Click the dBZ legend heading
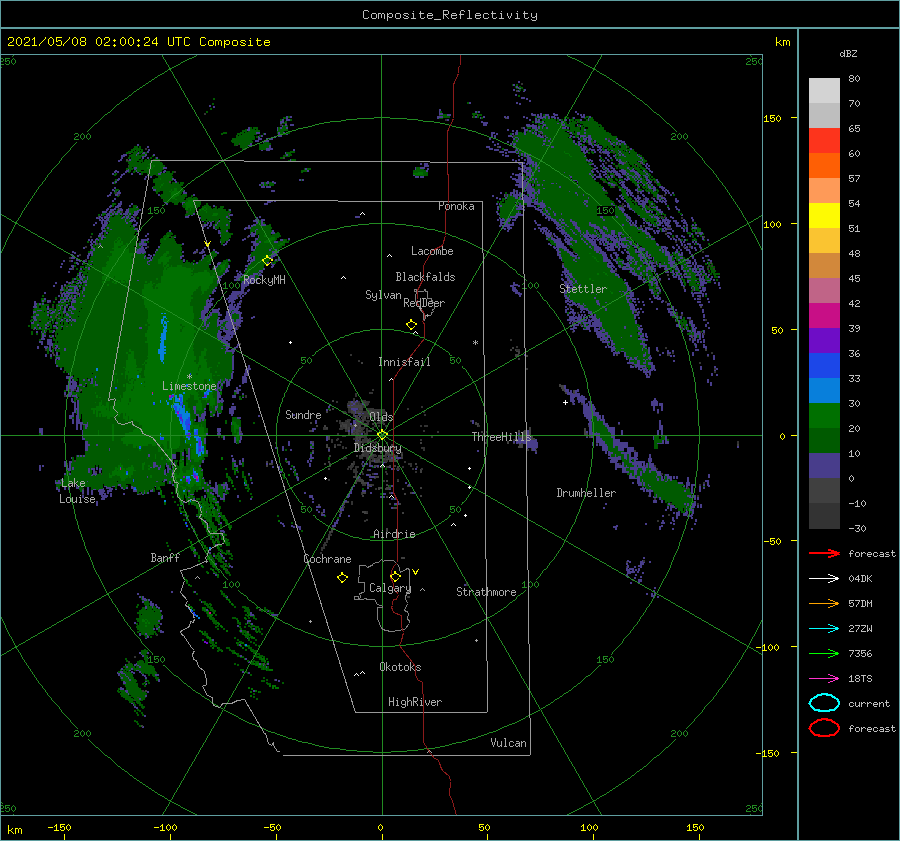900x841 pixels. pos(848,53)
